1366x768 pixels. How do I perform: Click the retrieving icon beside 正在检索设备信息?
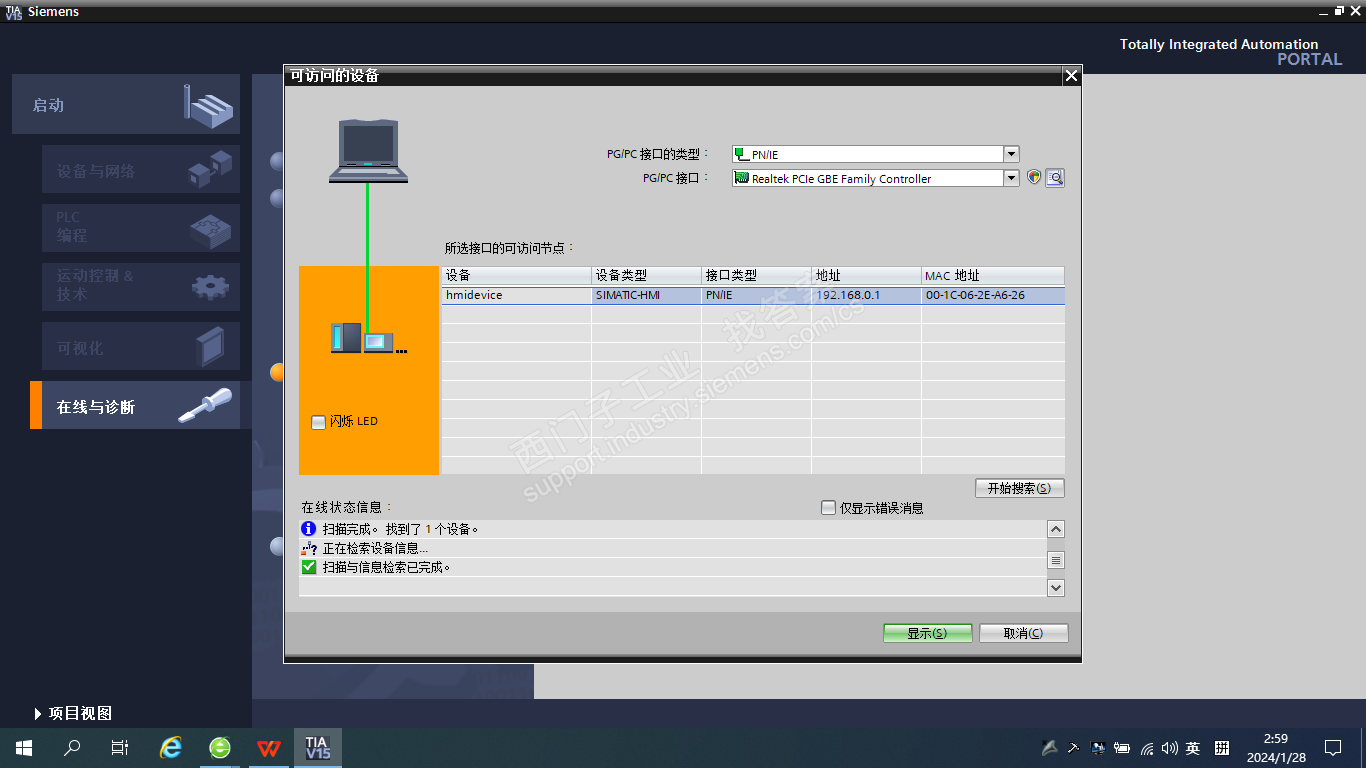click(309, 548)
